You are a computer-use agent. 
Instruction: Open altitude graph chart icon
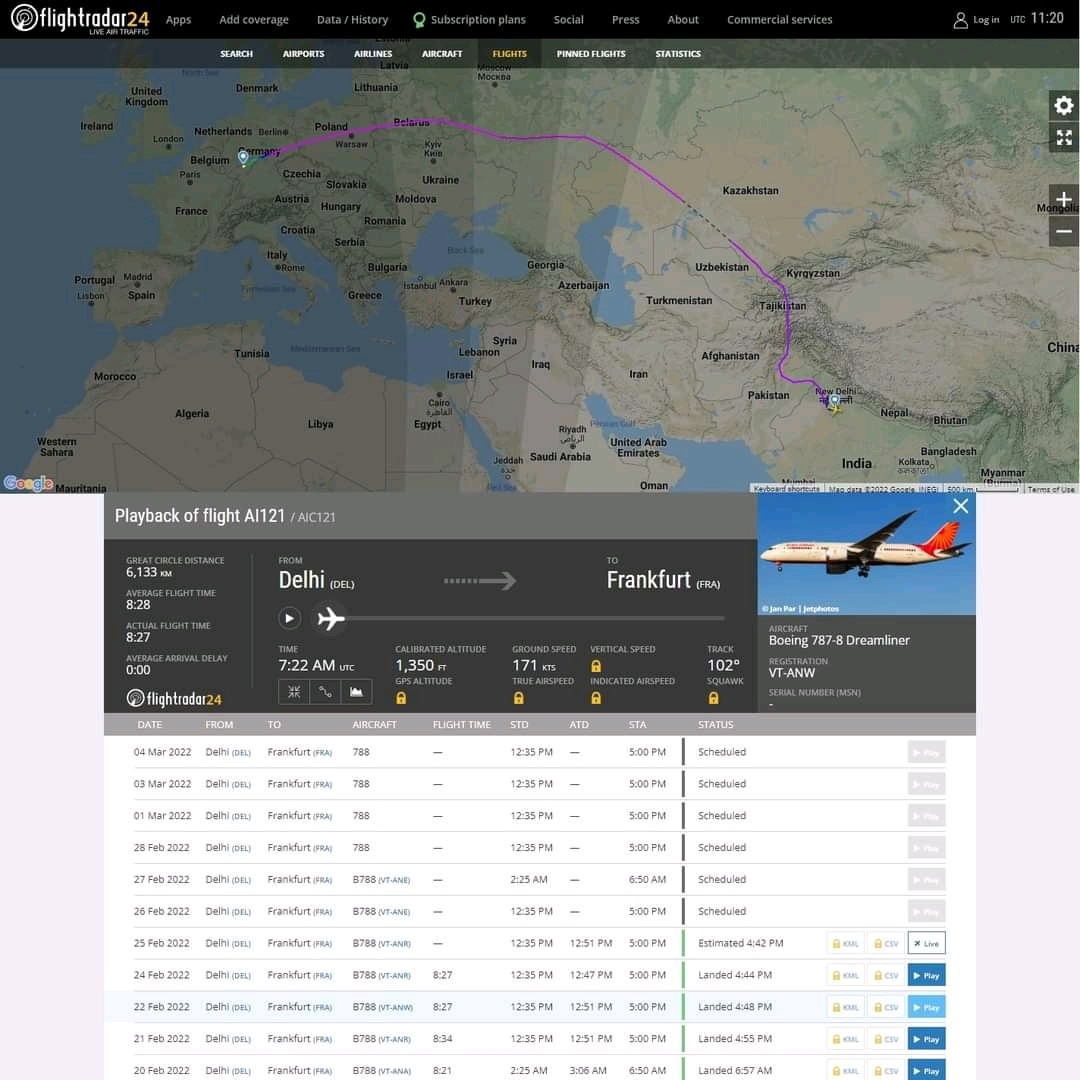point(356,691)
